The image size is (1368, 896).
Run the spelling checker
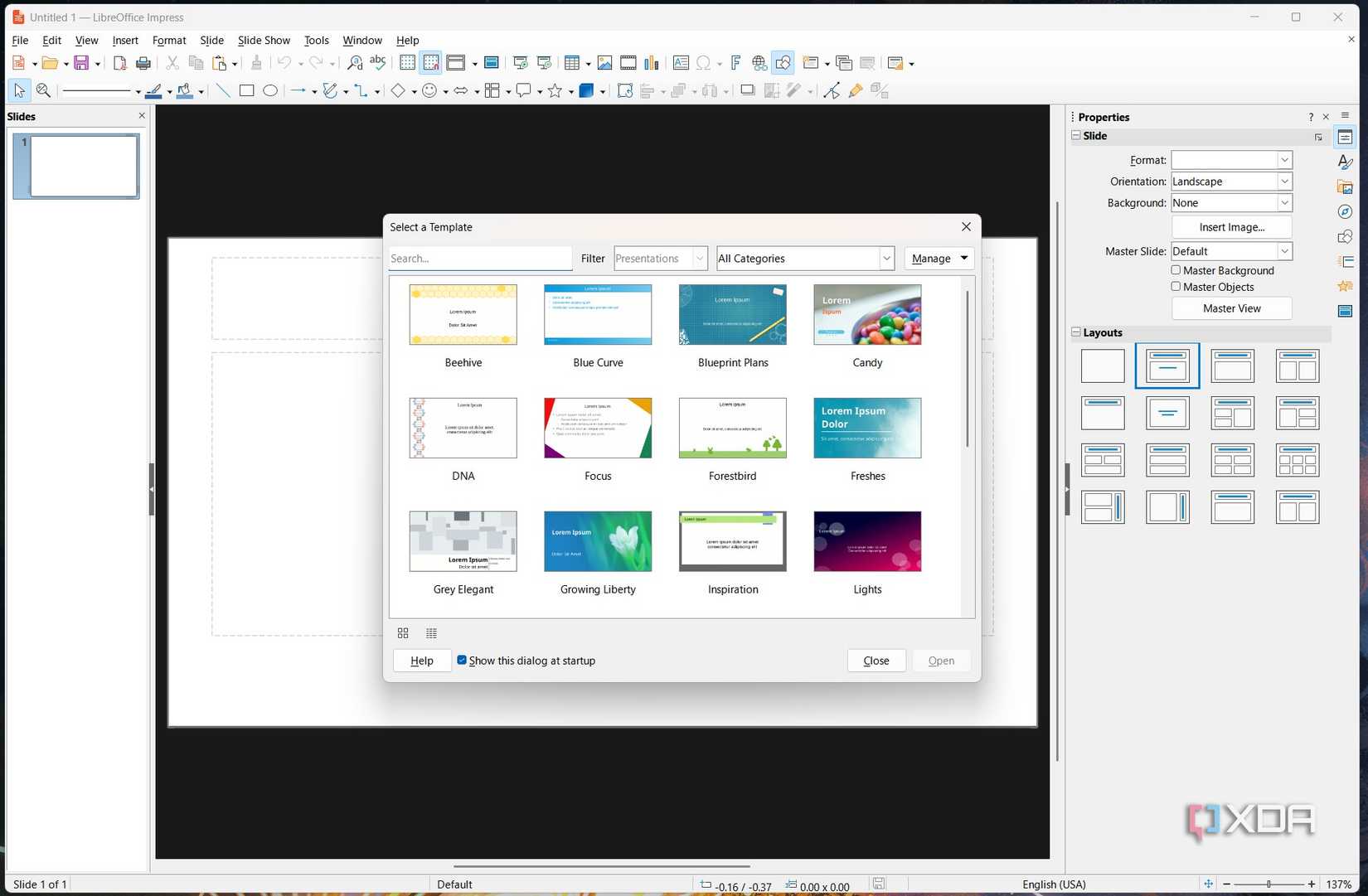[378, 62]
